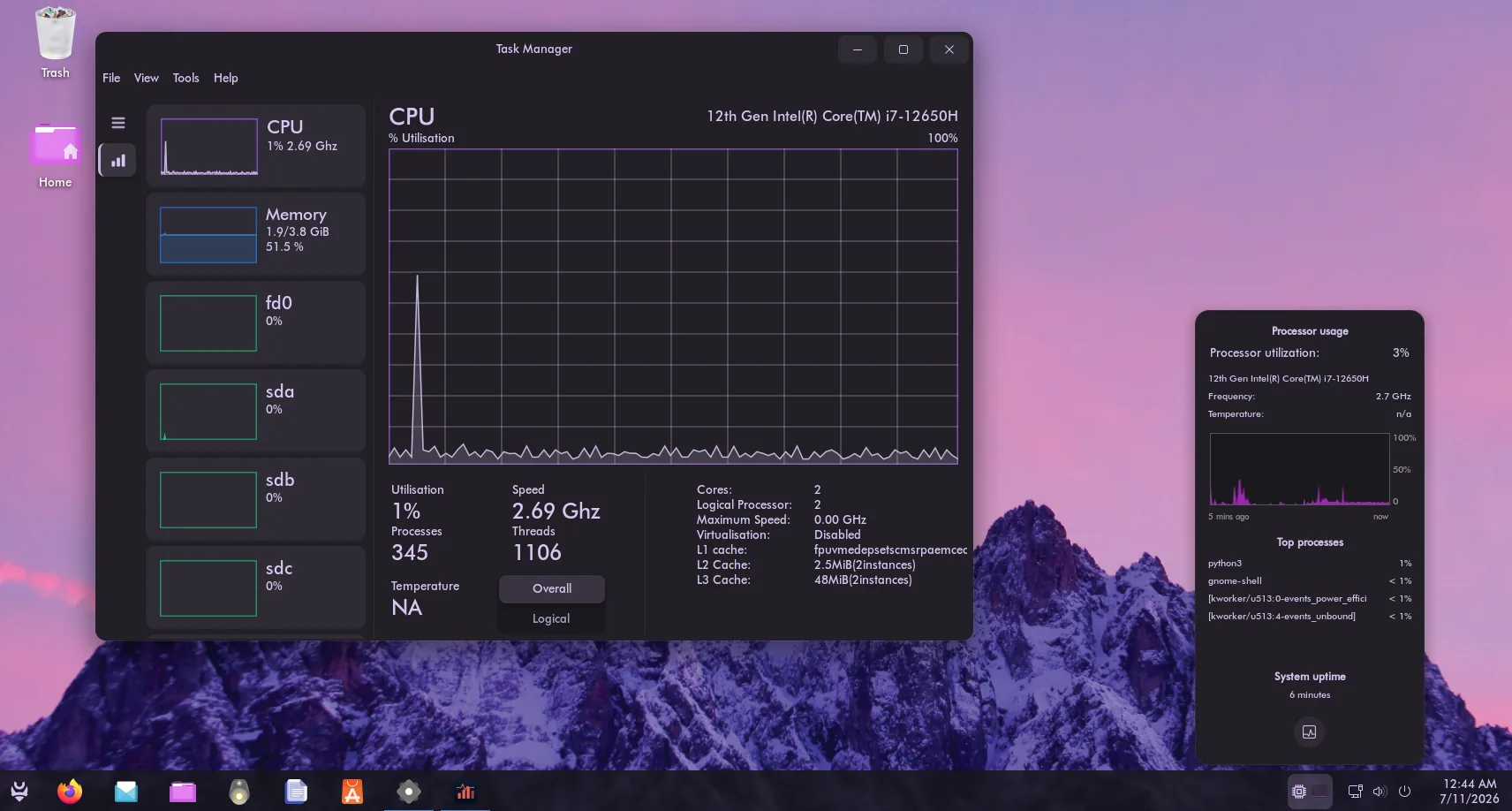
Task: Click the CPU utilisation graph
Action: [x=673, y=307]
